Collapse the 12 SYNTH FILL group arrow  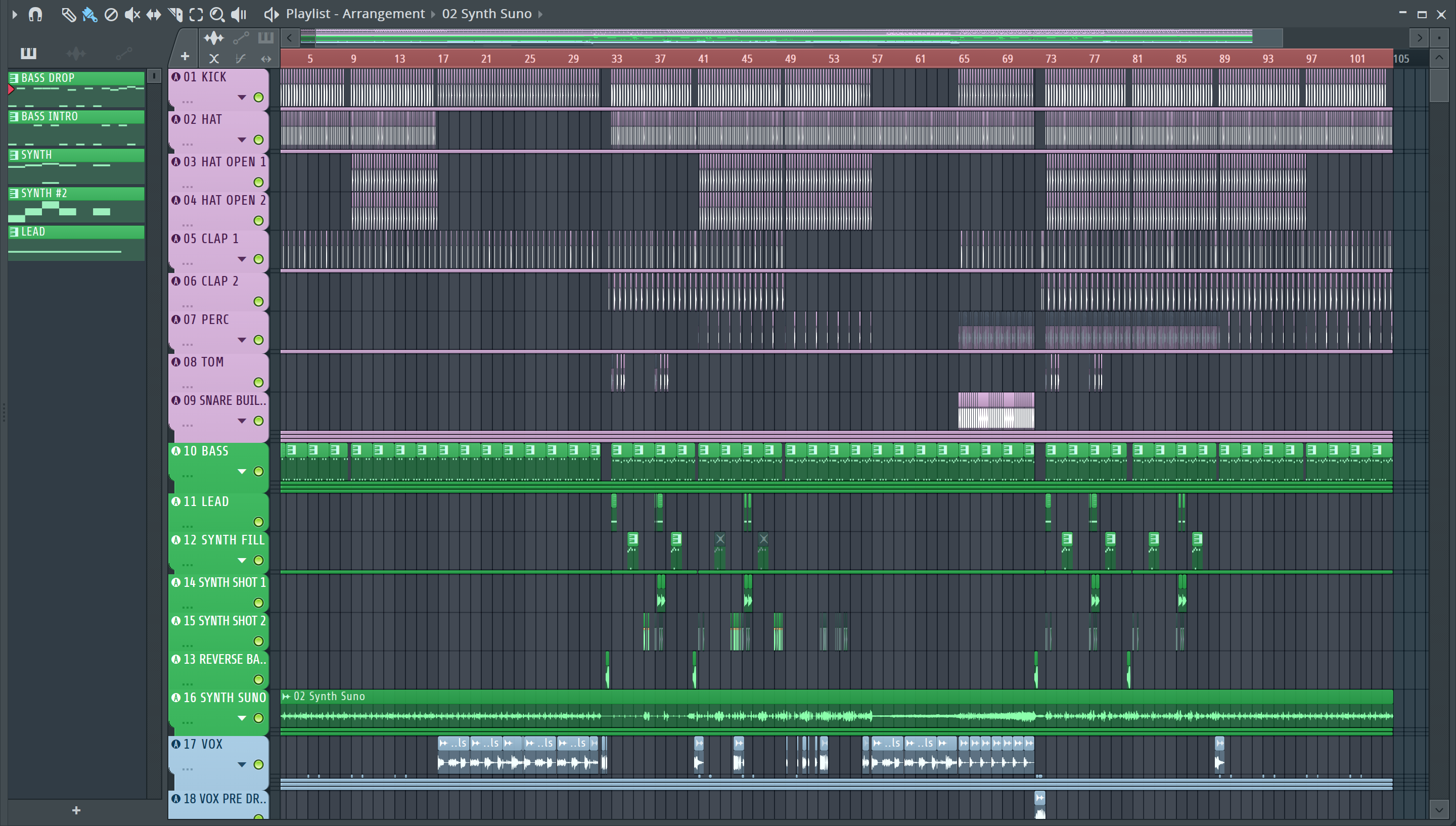coord(242,561)
